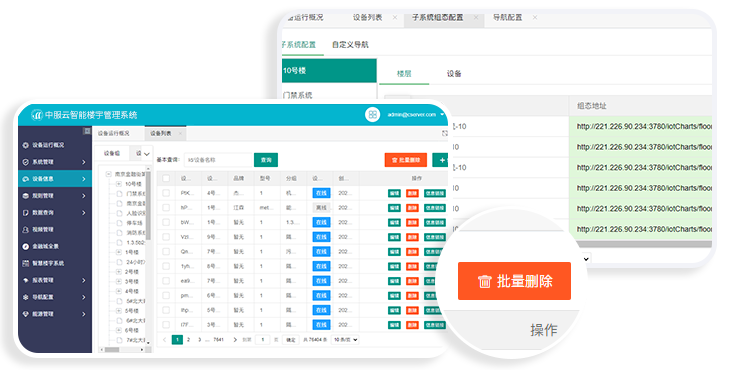Expand the 能源管理 sidebar chevron
The width and height of the screenshot is (730, 370).
pos(84,314)
